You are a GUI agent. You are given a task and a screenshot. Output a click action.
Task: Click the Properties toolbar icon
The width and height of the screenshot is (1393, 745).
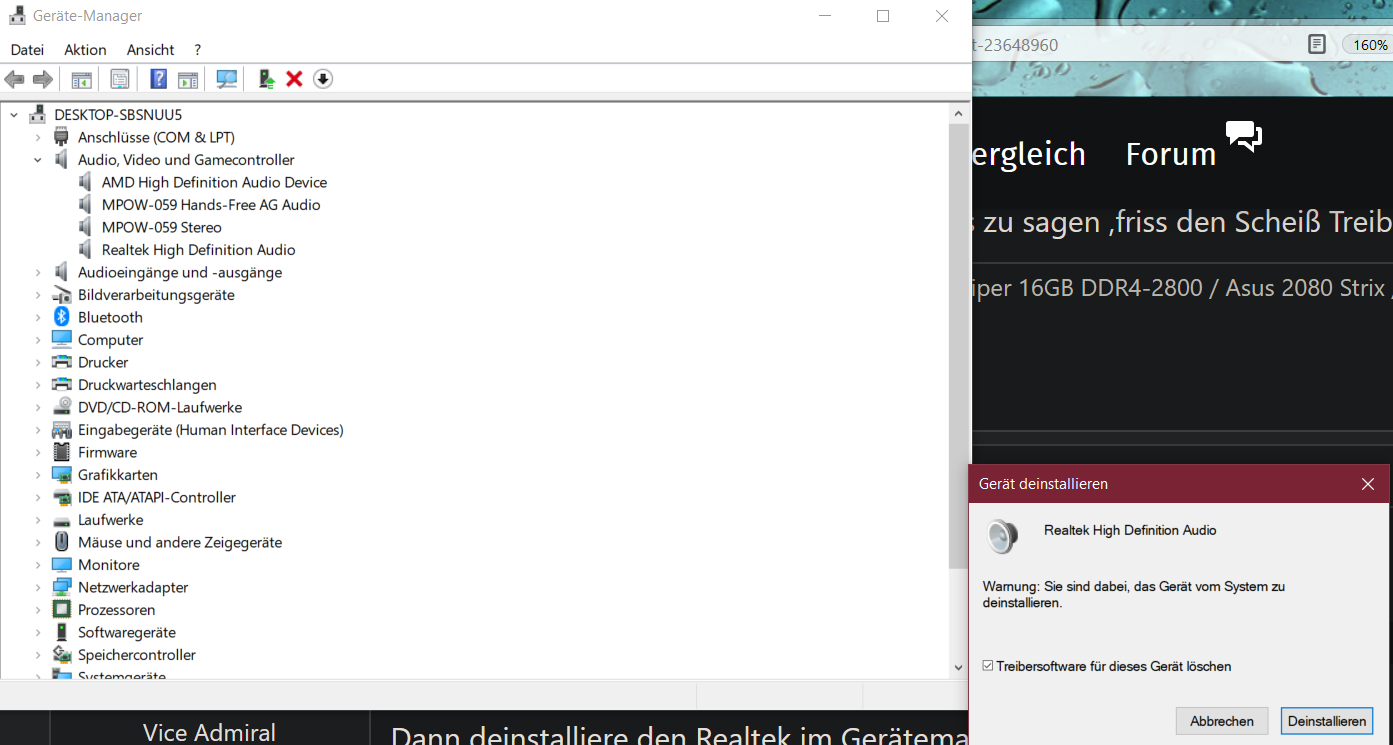pyautogui.click(x=119, y=79)
